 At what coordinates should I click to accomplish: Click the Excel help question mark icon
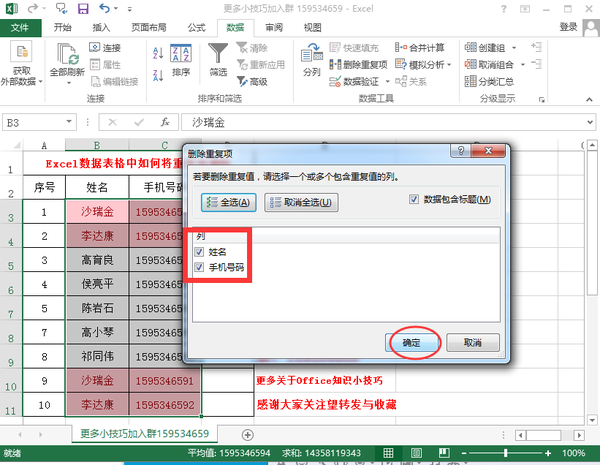tap(504, 8)
